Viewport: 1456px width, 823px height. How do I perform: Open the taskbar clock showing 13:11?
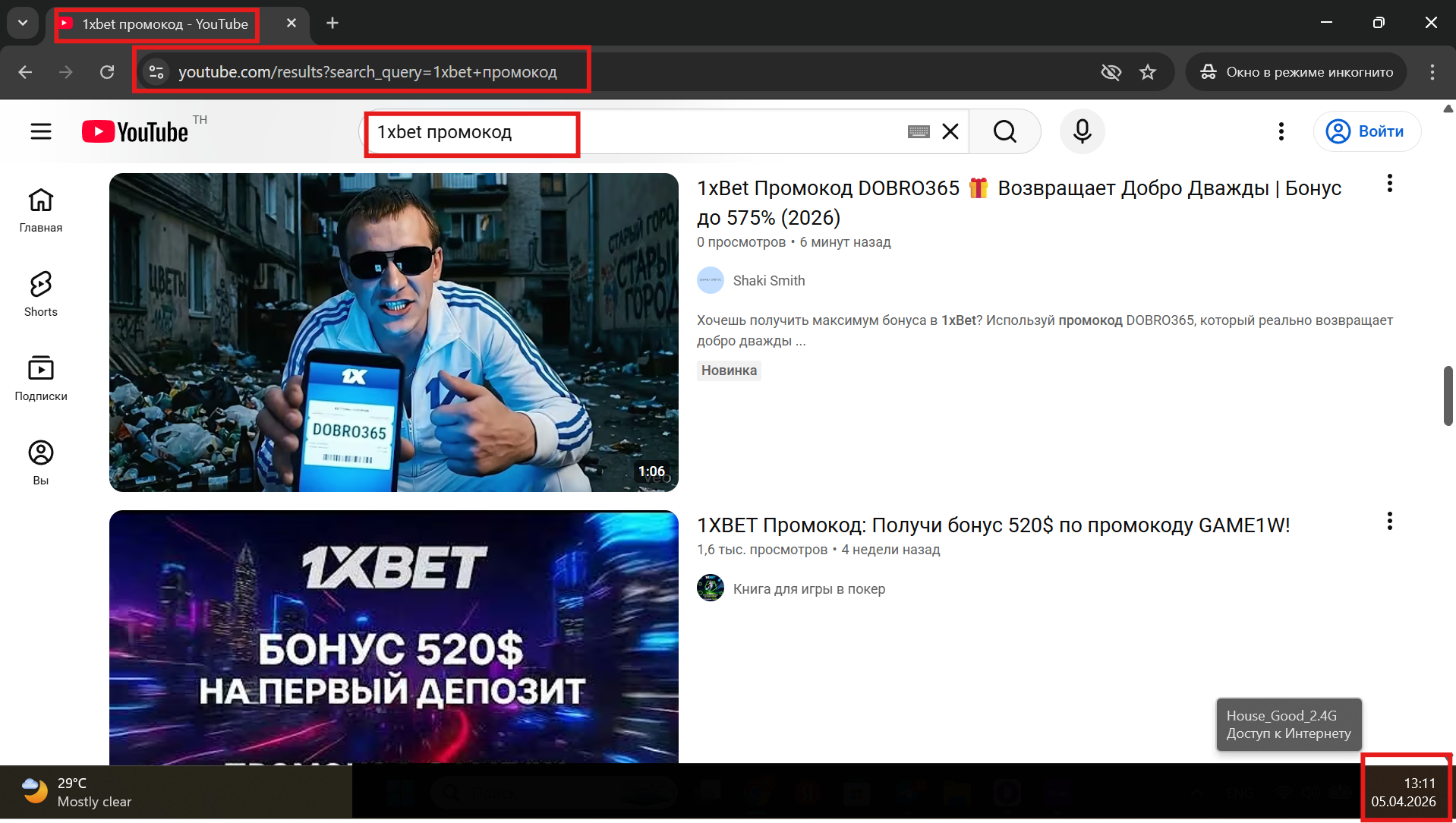(1404, 792)
